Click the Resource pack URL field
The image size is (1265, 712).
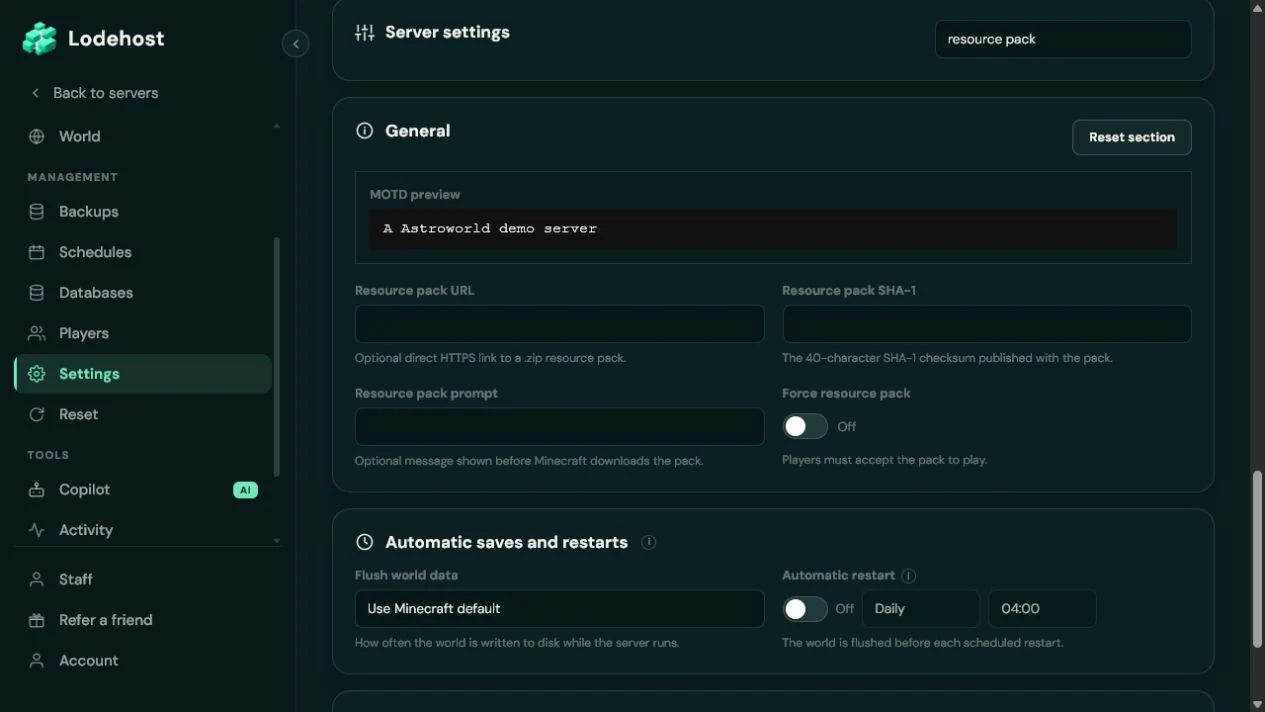(559, 324)
